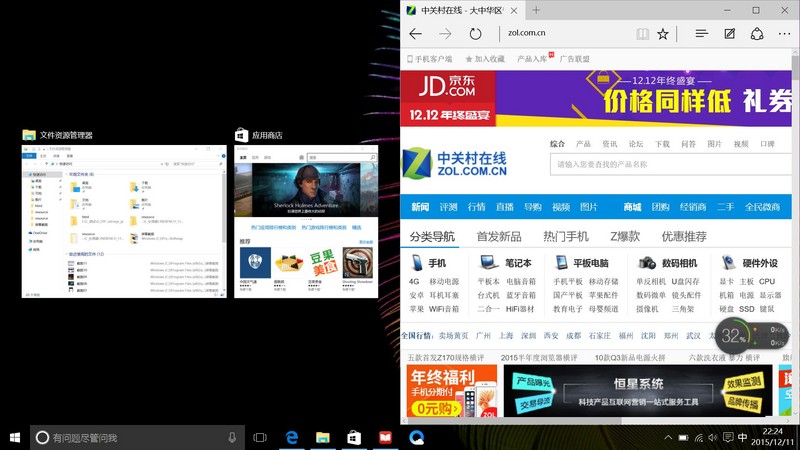Open Action Center notifications
This screenshot has width=800, height=450.
click(x=728, y=438)
